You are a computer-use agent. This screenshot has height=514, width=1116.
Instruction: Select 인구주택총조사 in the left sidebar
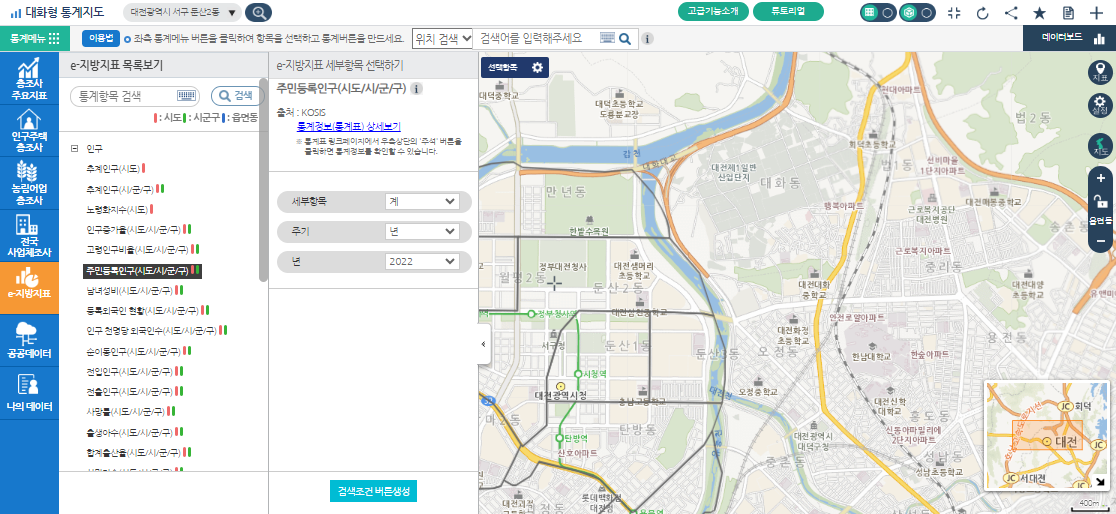pyautogui.click(x=29, y=127)
